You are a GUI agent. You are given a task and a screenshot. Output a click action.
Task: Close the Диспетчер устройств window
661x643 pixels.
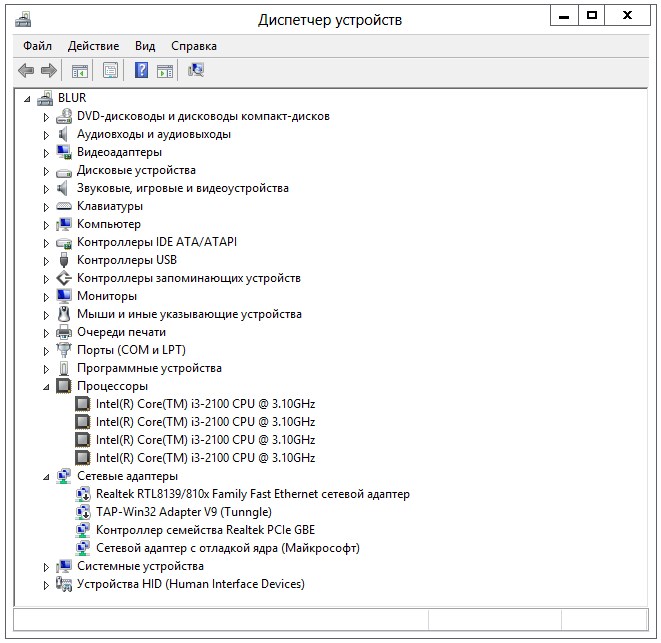point(627,16)
